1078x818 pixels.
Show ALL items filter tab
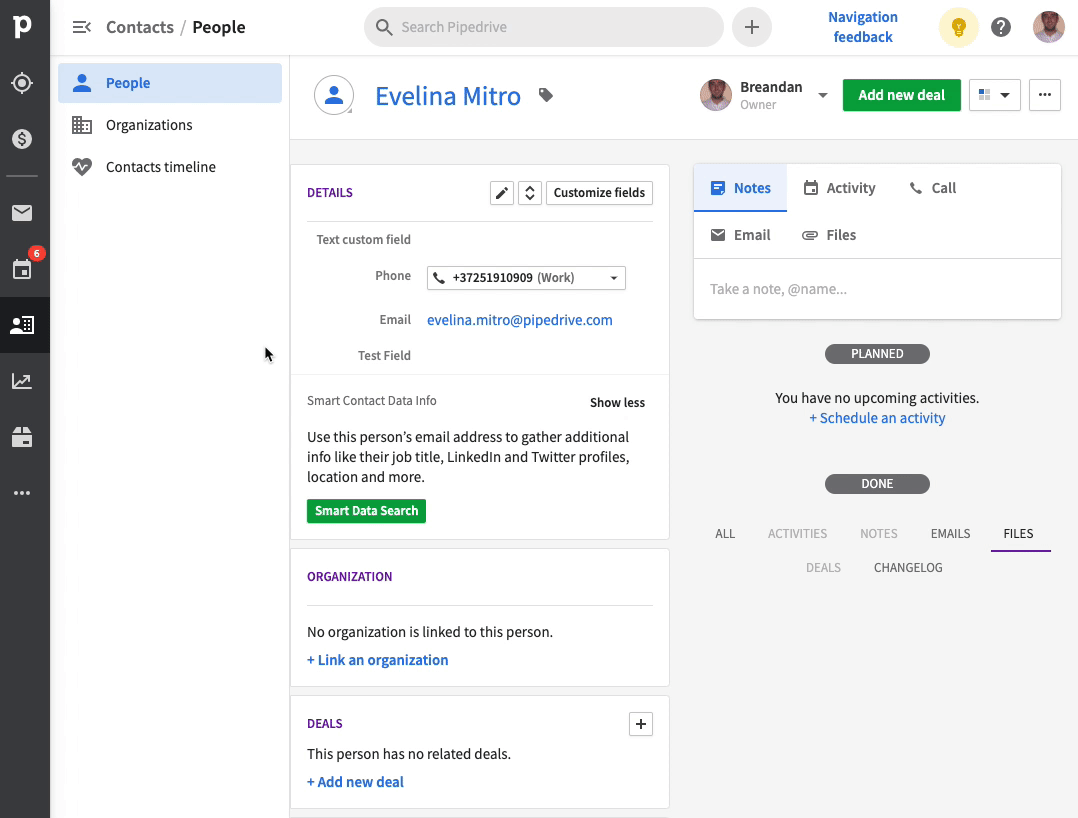725,534
